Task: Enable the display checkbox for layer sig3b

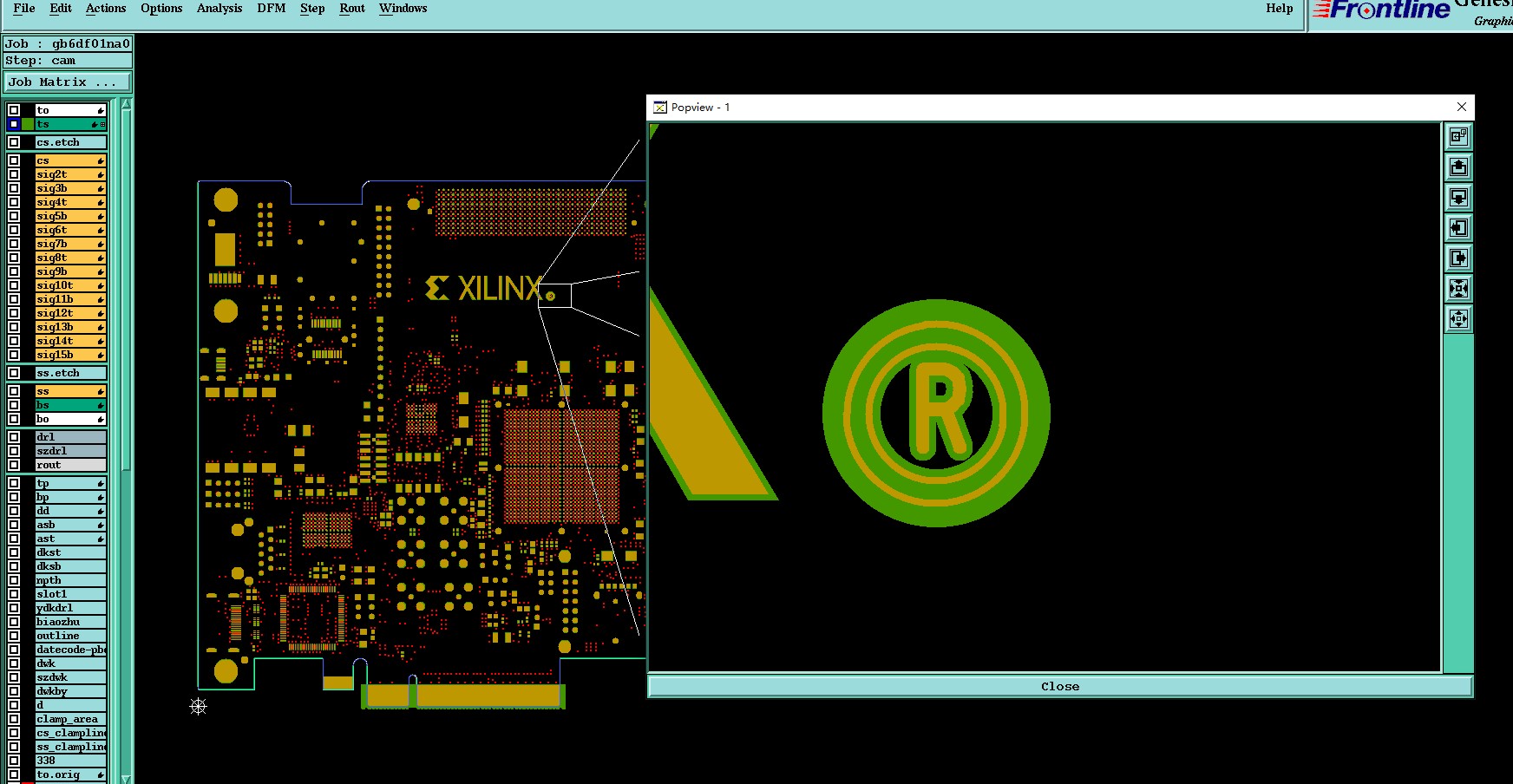Action: point(14,188)
